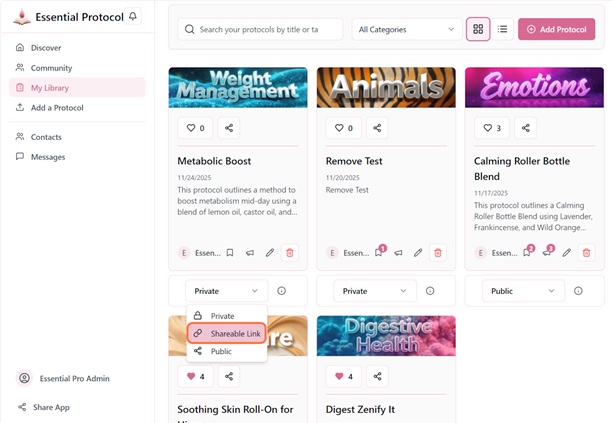Click the notification bell icon

[135, 16]
